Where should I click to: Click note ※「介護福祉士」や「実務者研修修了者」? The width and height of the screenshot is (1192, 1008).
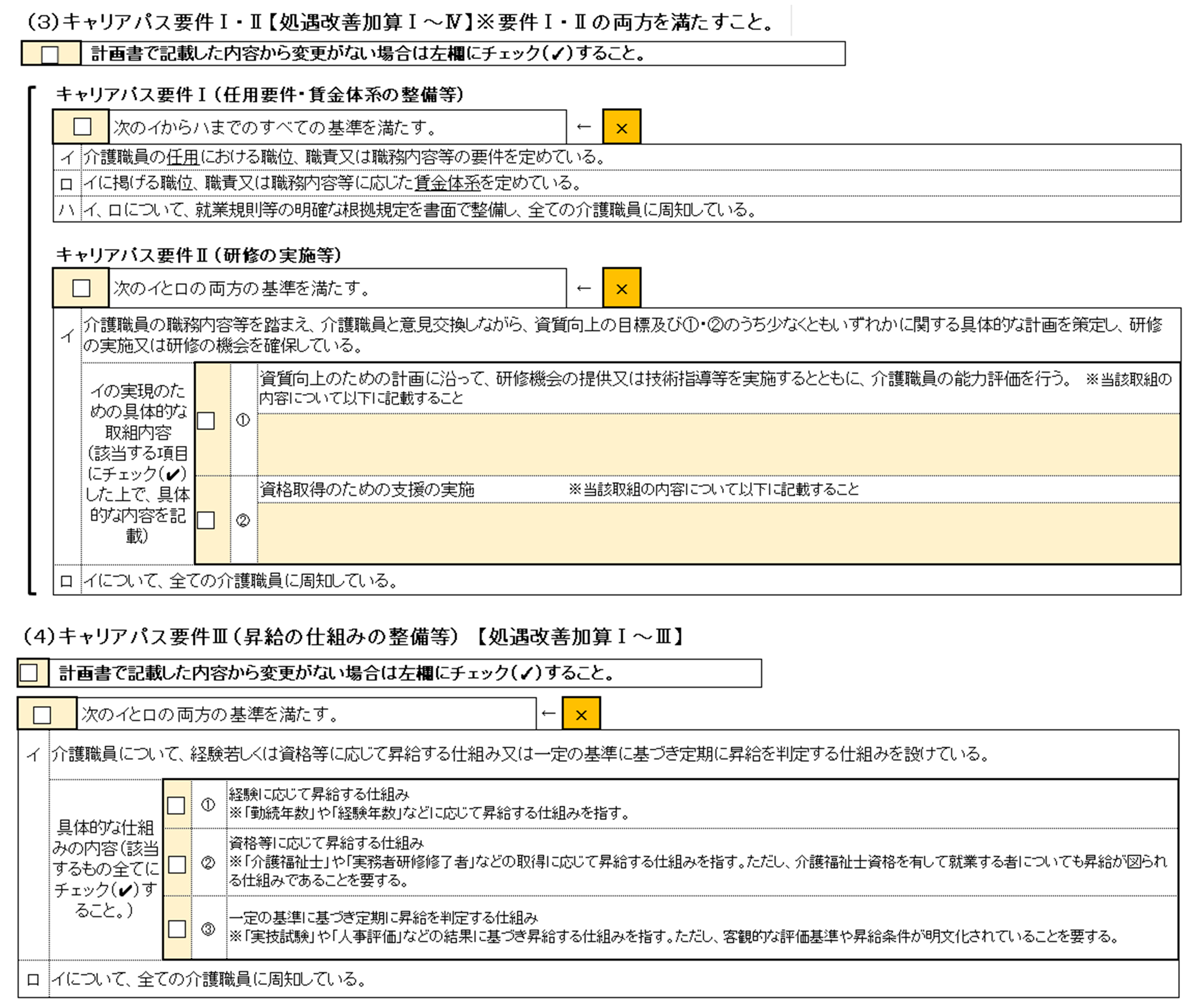697,872
